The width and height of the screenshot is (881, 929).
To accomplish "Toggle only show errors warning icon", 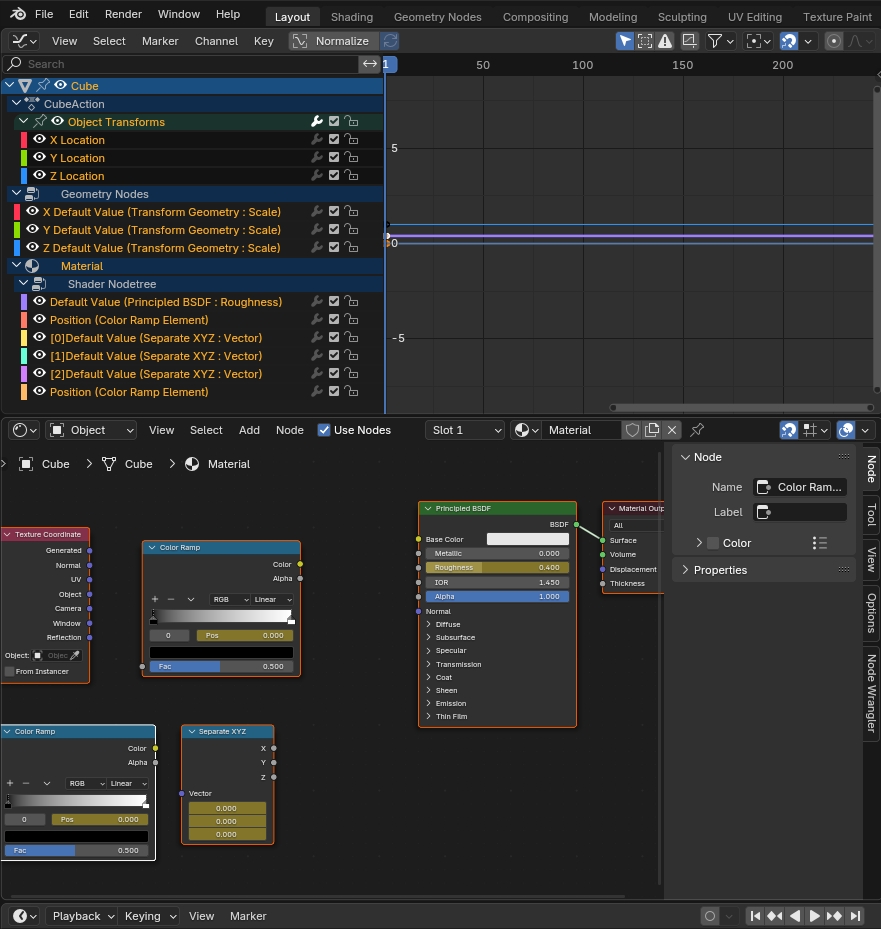I will [665, 41].
